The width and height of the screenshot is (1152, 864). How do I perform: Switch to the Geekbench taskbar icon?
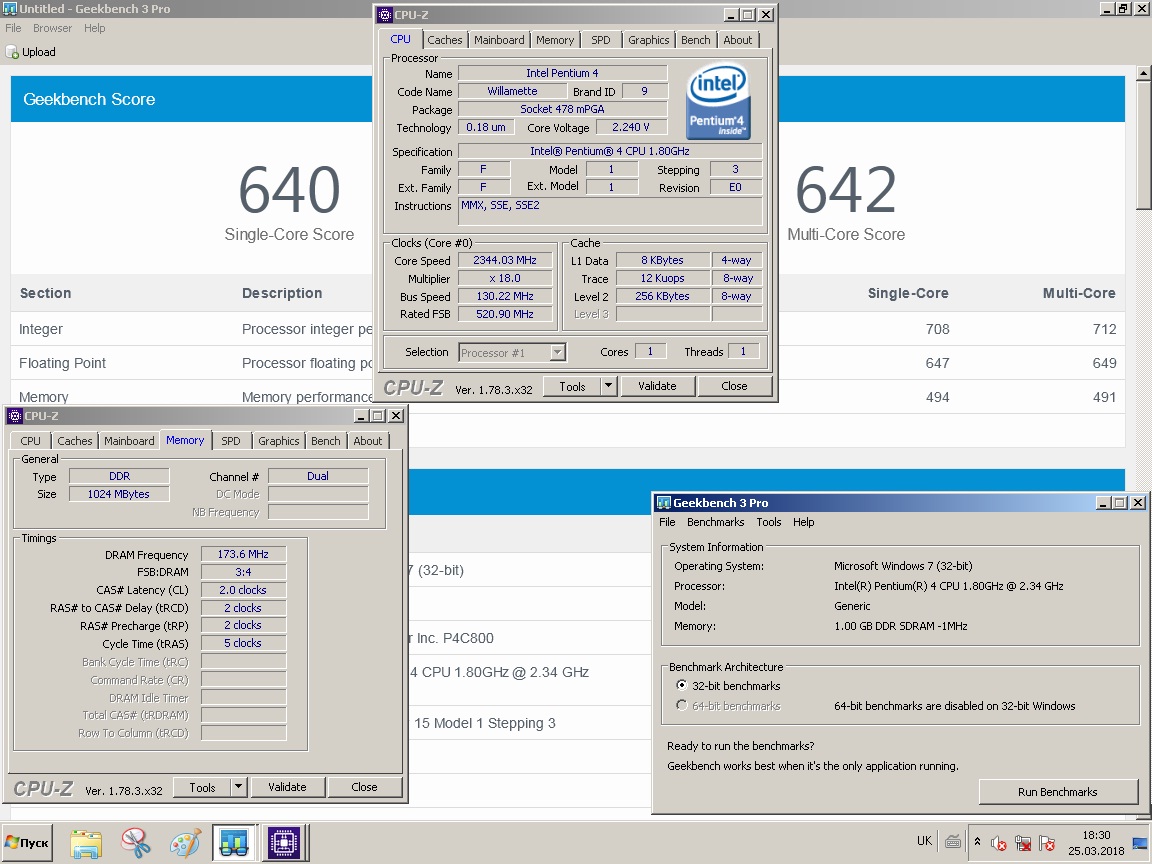click(234, 843)
